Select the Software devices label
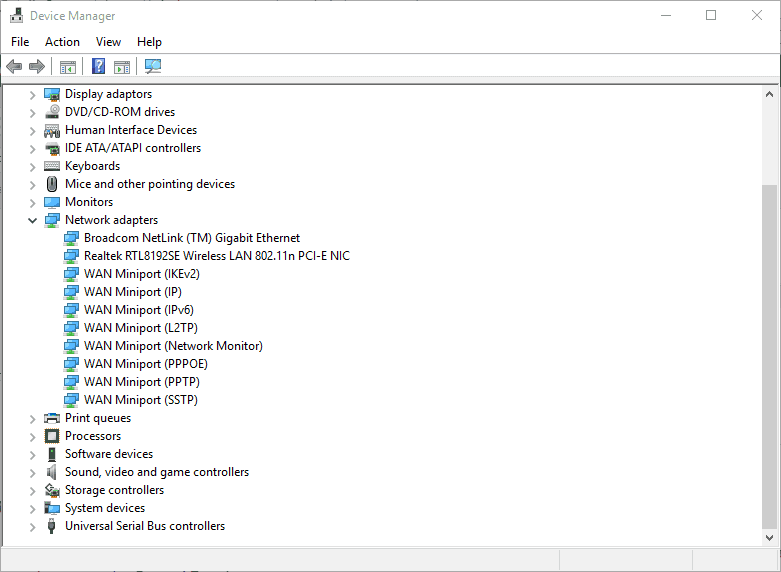This screenshot has width=781, height=572. tap(109, 454)
